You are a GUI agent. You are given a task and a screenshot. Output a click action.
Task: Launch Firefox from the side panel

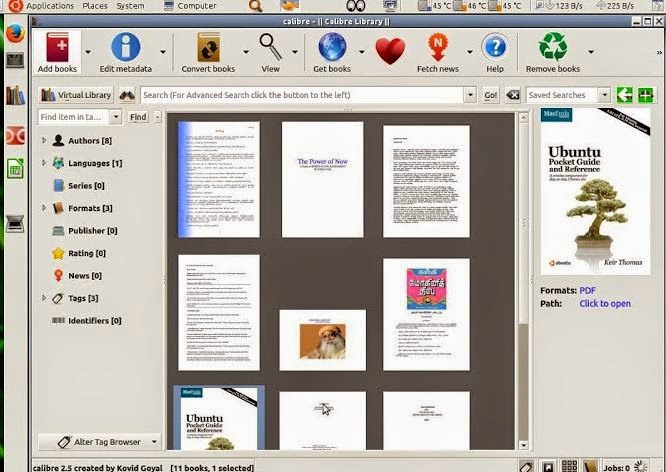click(x=16, y=34)
